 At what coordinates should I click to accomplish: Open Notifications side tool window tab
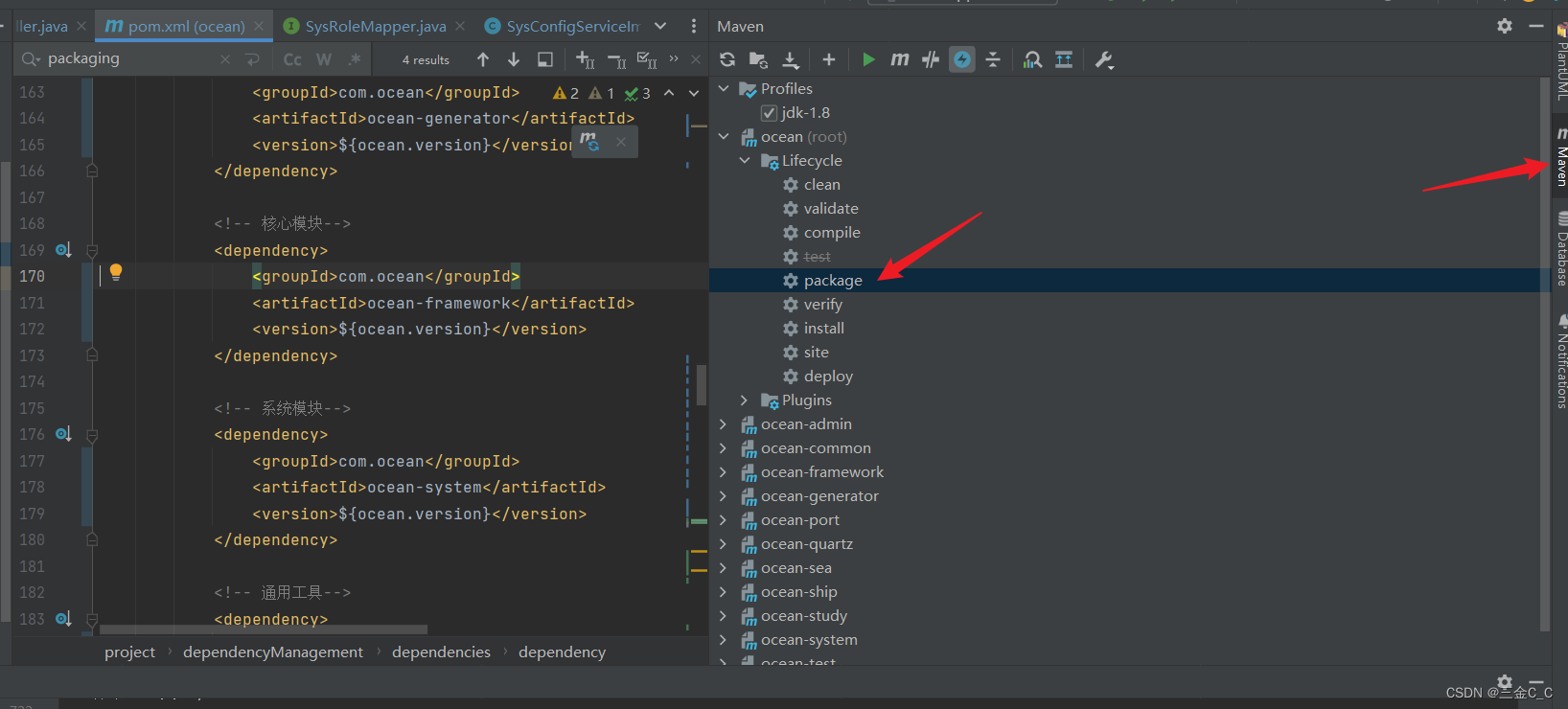(x=1561, y=361)
